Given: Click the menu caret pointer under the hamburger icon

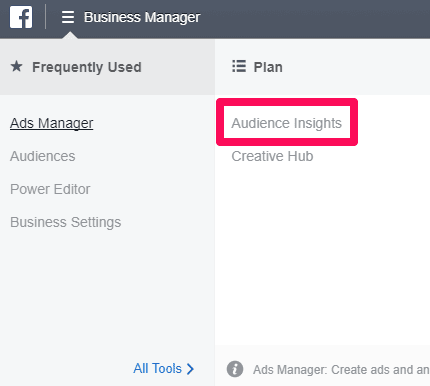Looking at the screenshot, I should [x=70, y=35].
